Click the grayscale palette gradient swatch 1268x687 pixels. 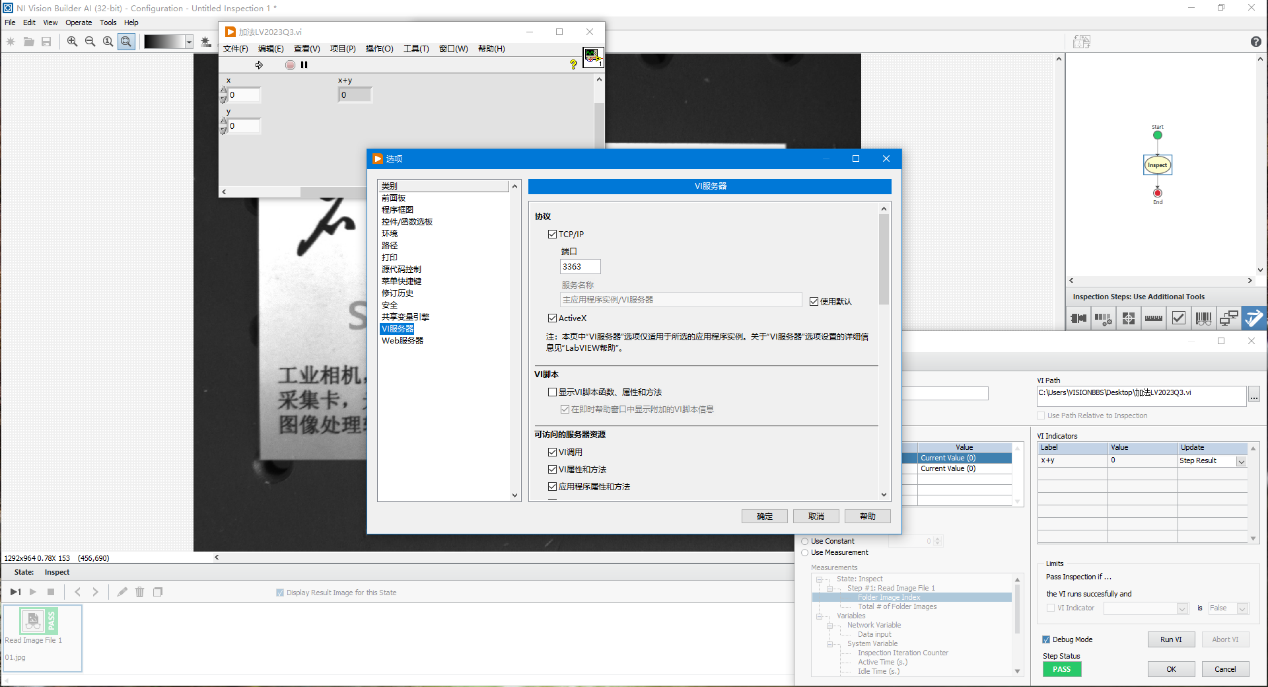165,41
